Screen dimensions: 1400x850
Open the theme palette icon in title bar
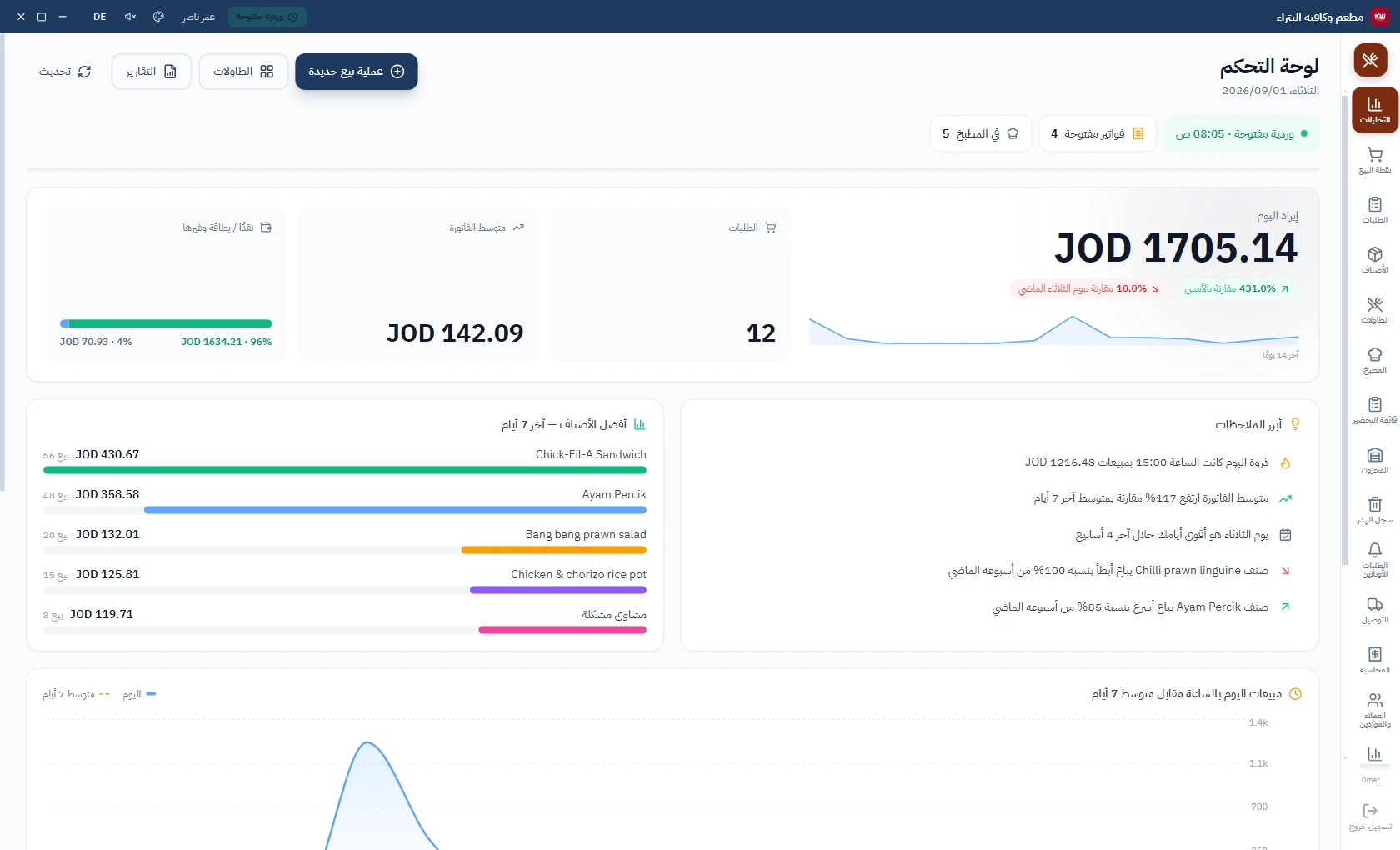(158, 17)
